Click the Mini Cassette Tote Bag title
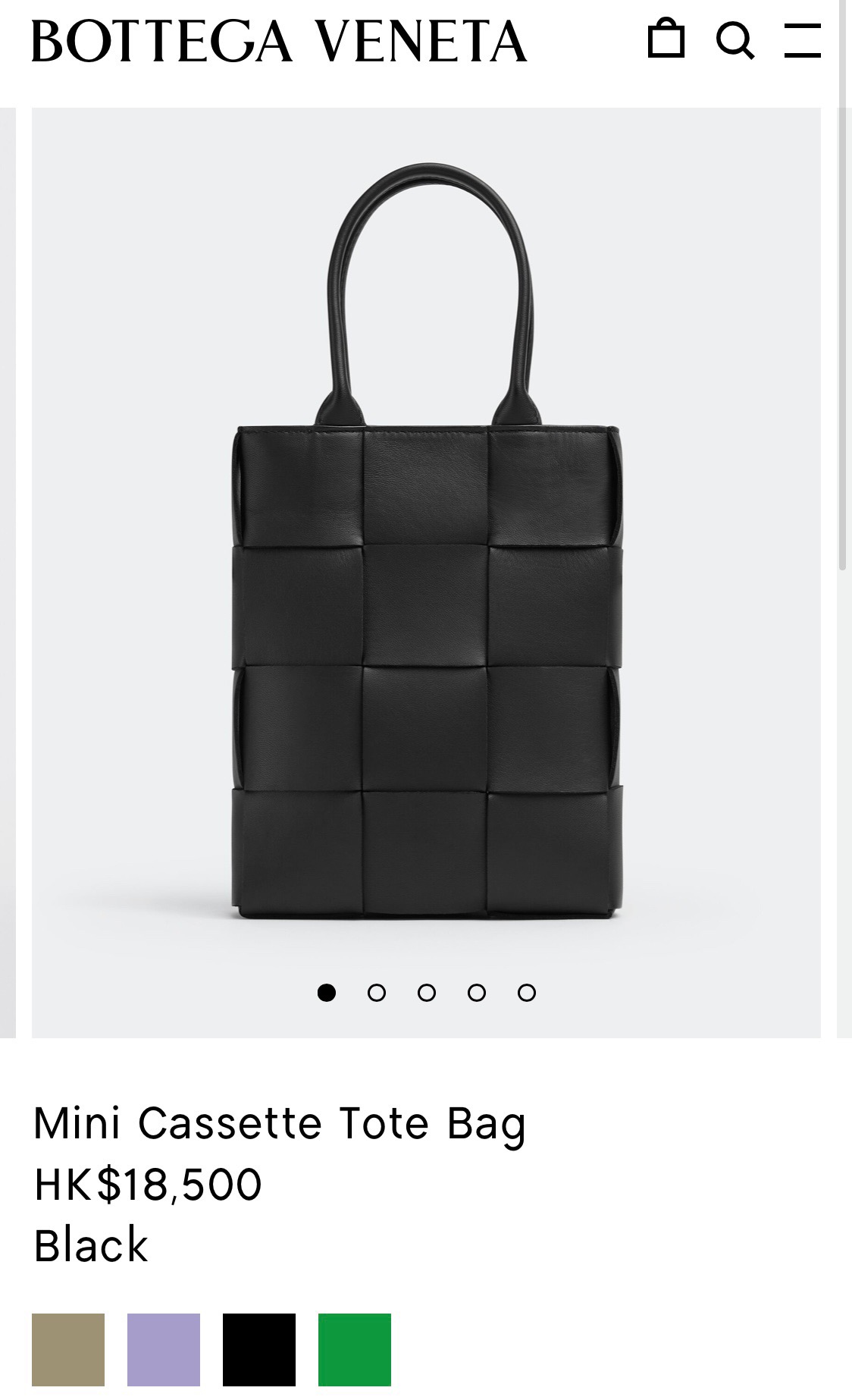Viewport: 852px width, 1400px height. click(x=280, y=1124)
